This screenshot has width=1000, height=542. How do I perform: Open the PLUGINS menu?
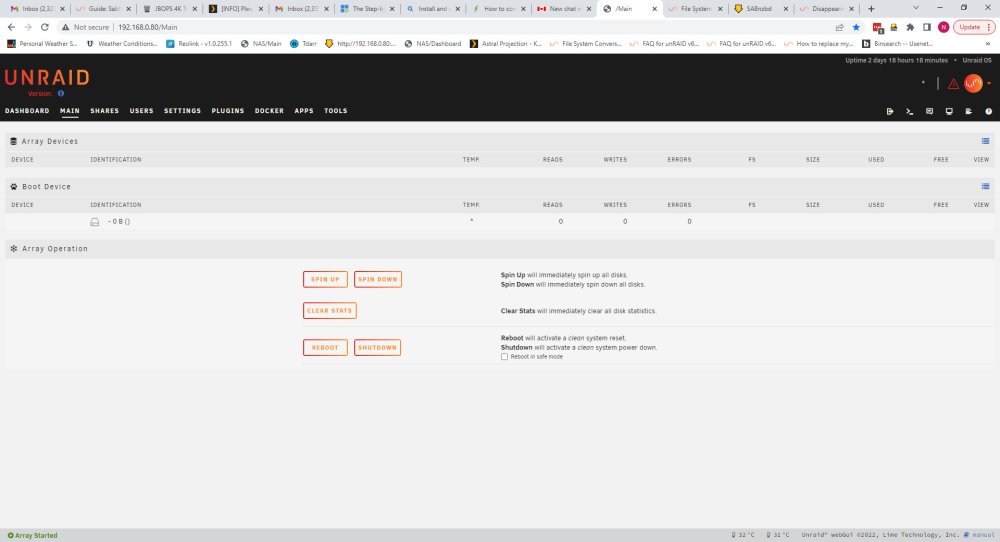click(x=228, y=110)
